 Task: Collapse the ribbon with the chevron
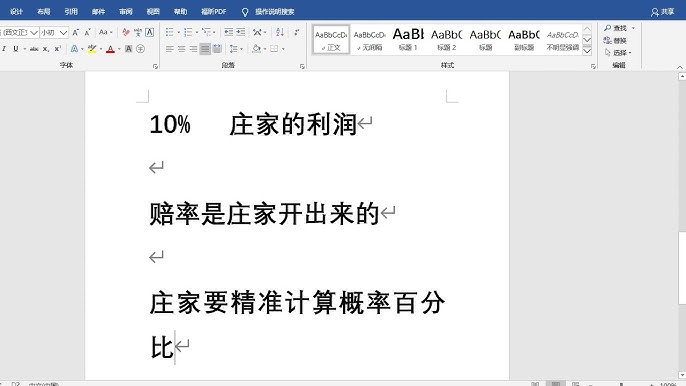pyautogui.click(x=680, y=67)
